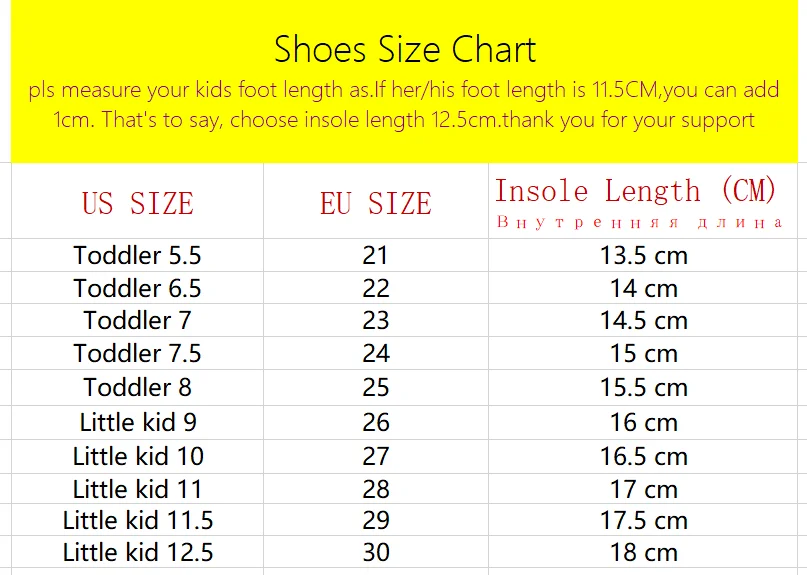Click the Little kid 10 cell

[137, 456]
